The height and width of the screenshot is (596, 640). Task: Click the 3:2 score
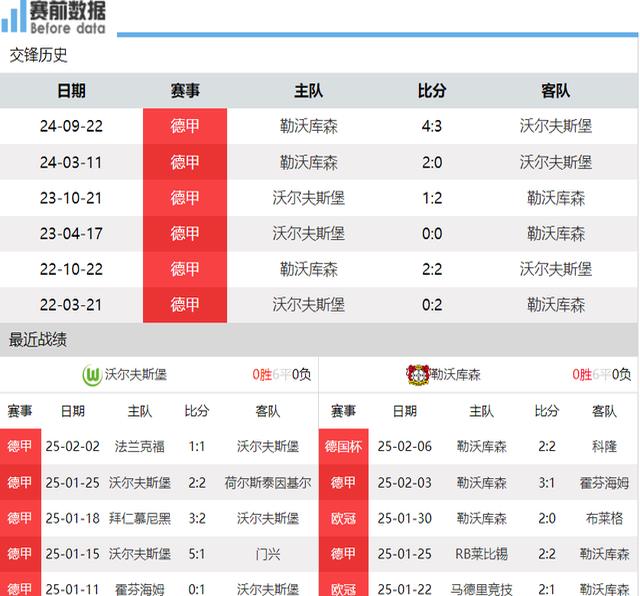197,518
